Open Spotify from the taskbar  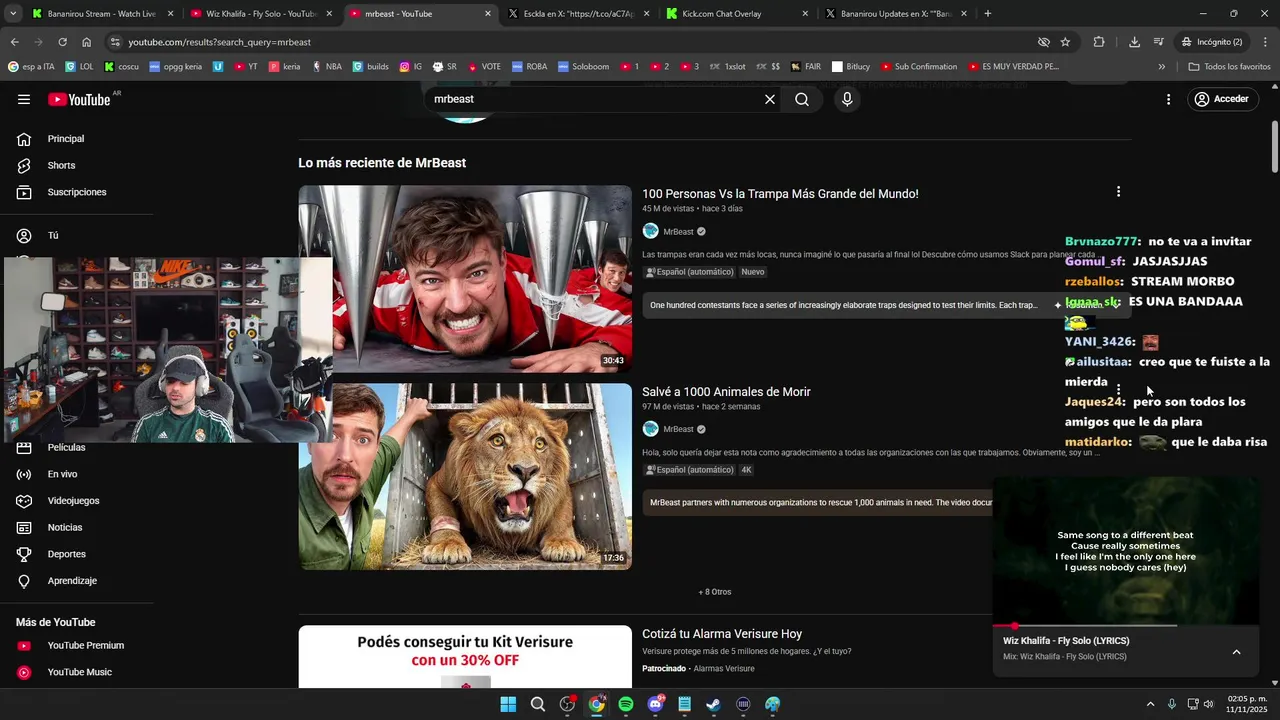coord(626,705)
